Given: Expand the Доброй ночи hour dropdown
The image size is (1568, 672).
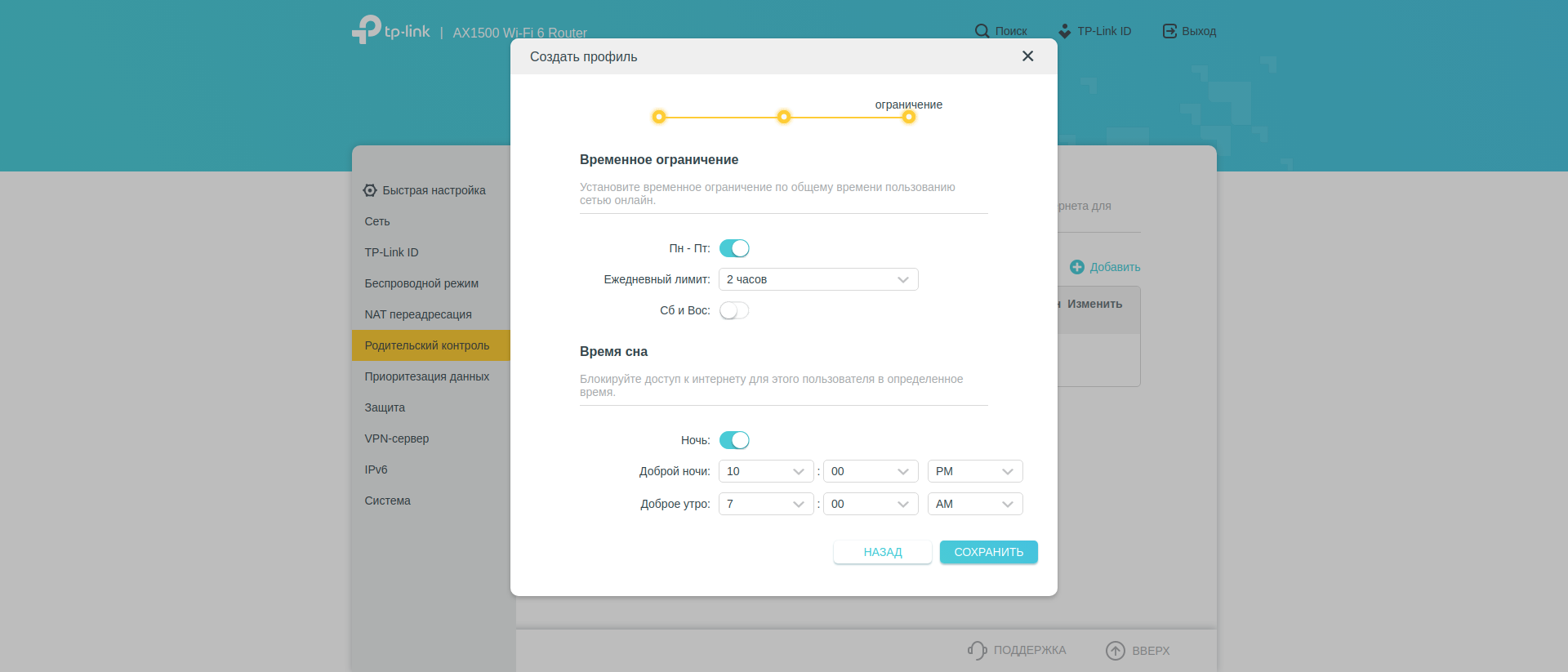Looking at the screenshot, I should point(765,471).
